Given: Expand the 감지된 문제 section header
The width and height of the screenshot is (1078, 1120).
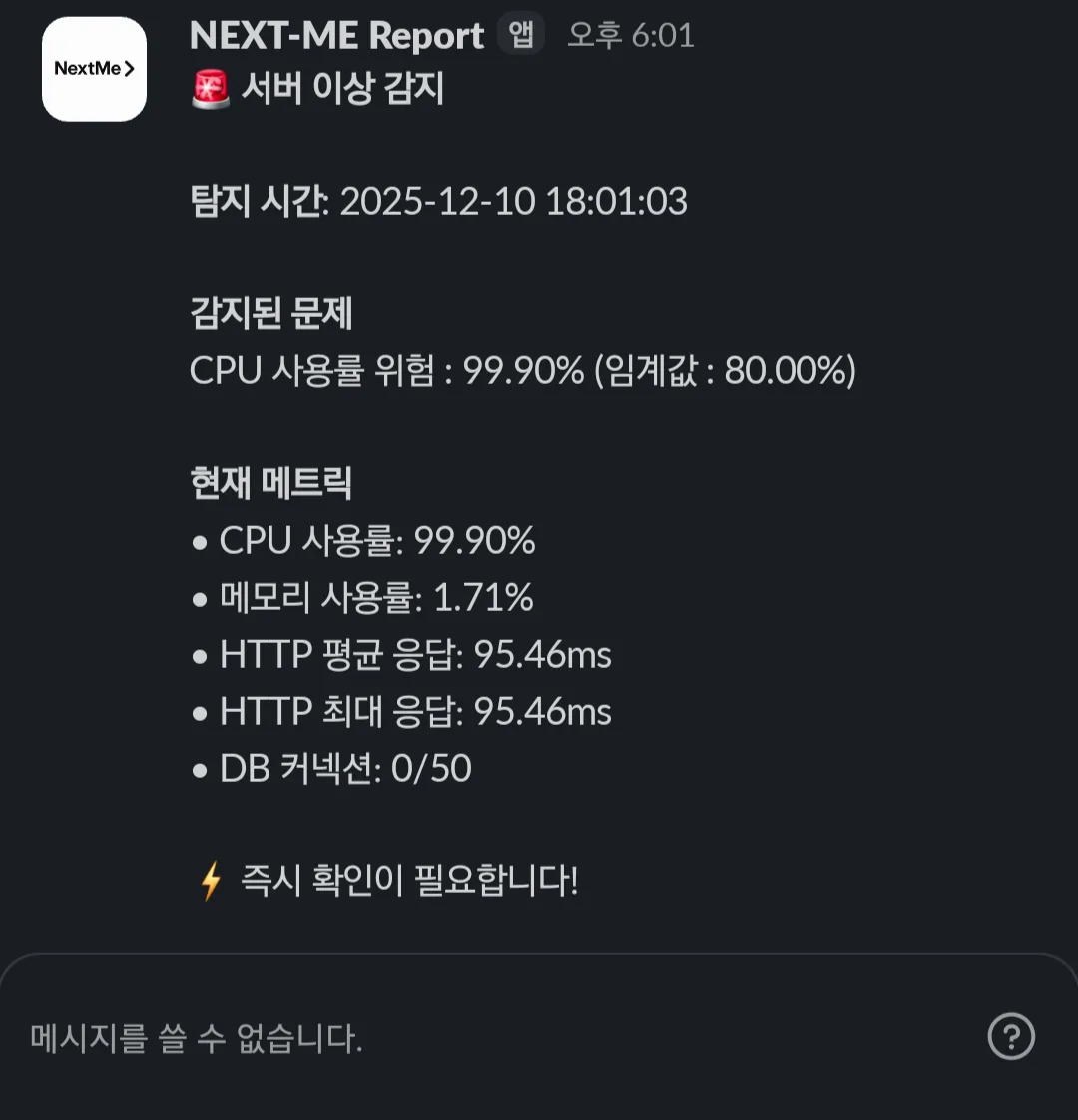Looking at the screenshot, I should 268,314.
